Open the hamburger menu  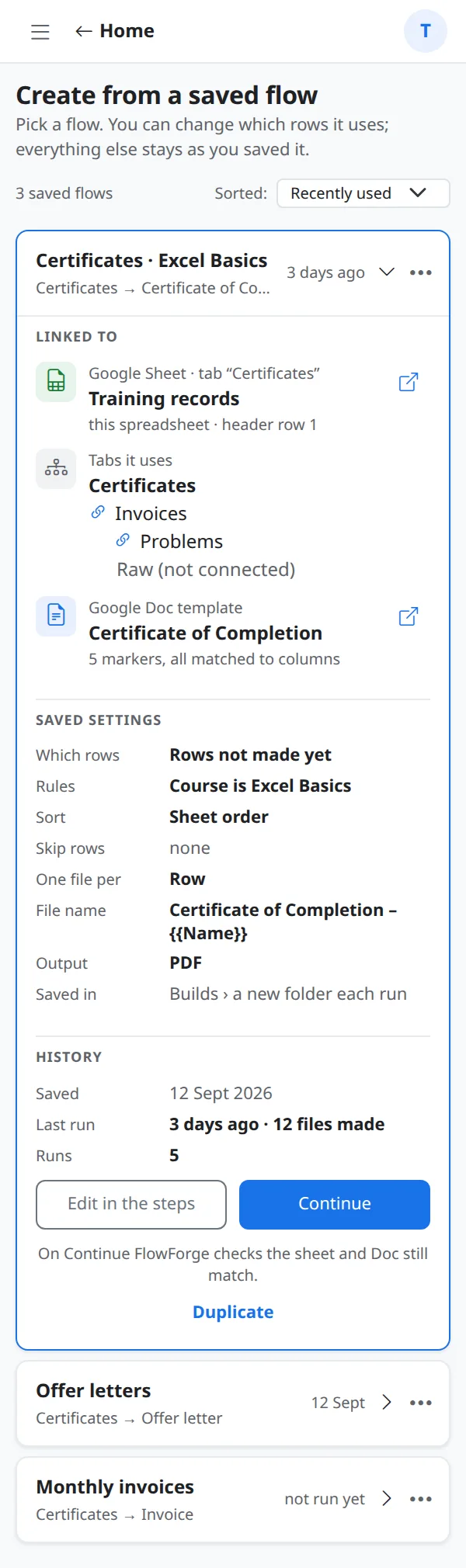(x=40, y=31)
